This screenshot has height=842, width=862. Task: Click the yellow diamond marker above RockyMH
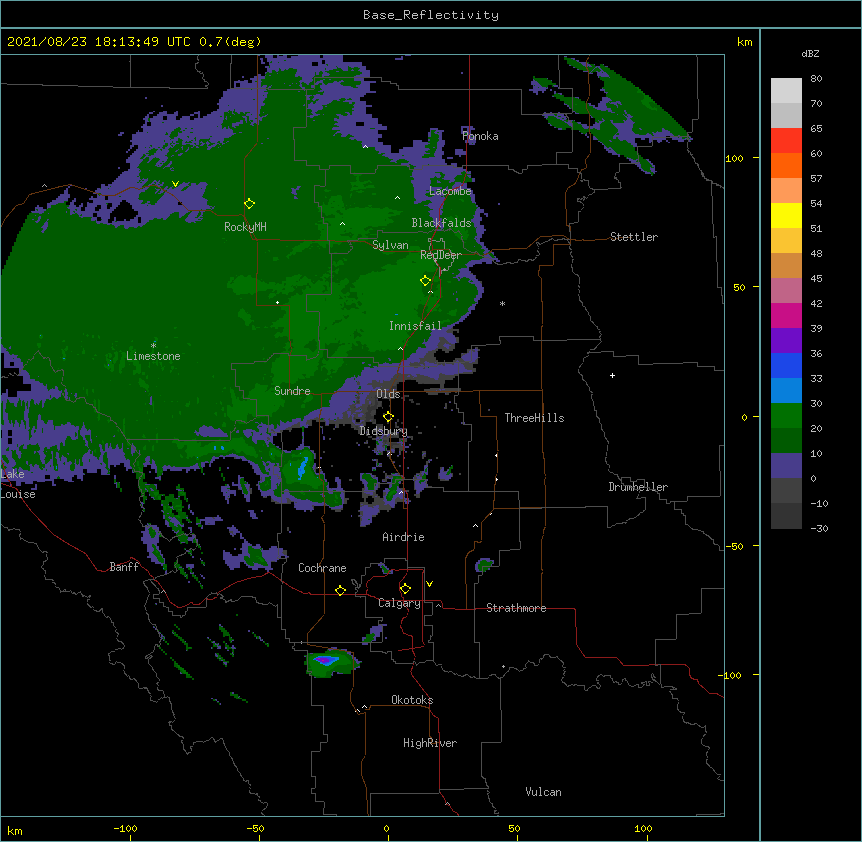(x=249, y=204)
